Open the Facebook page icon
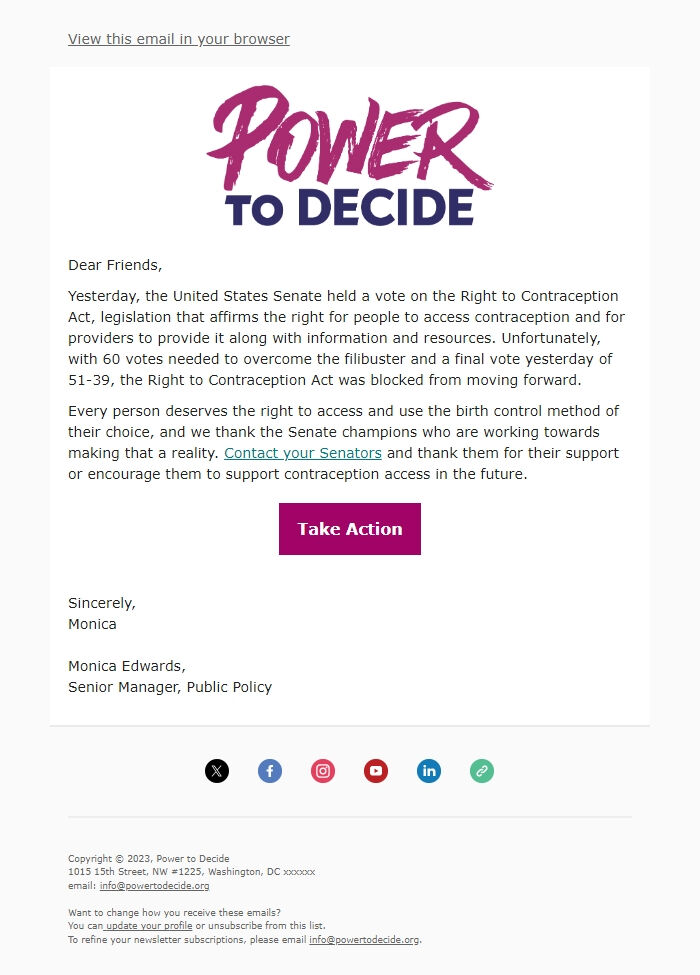The image size is (700, 975). pyautogui.click(x=270, y=770)
